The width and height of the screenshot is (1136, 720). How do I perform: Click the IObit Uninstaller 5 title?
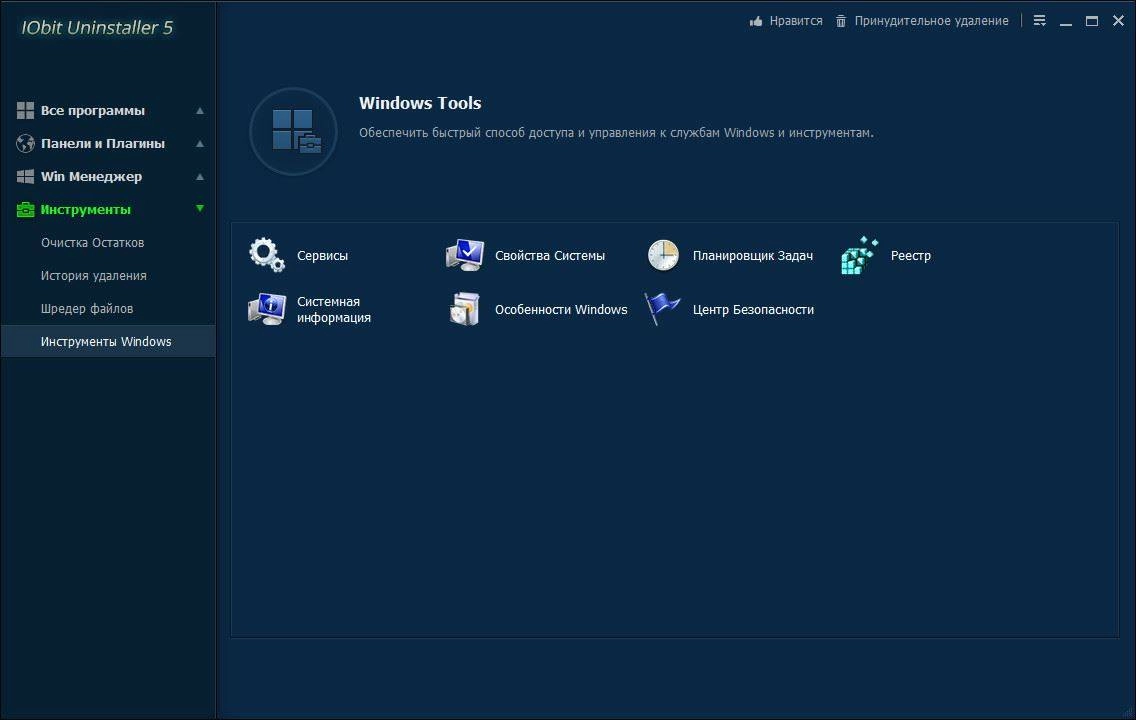[97, 28]
